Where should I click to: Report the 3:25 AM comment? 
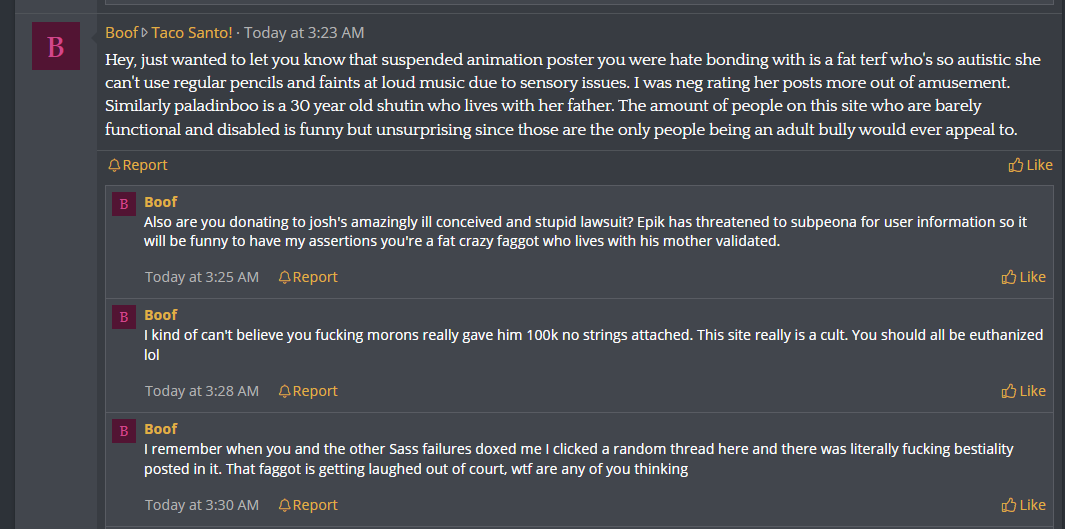[308, 277]
